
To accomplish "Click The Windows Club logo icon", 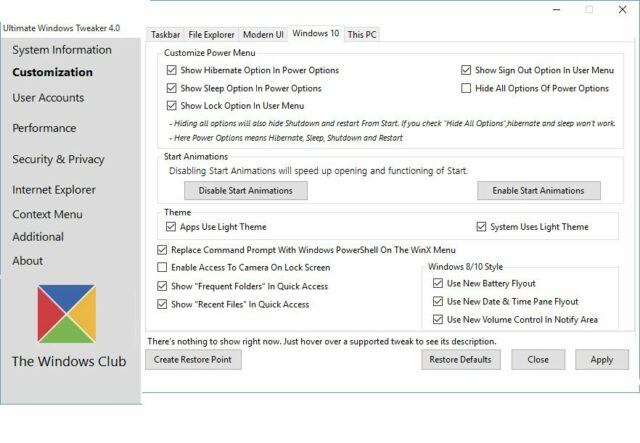I will coord(67,314).
